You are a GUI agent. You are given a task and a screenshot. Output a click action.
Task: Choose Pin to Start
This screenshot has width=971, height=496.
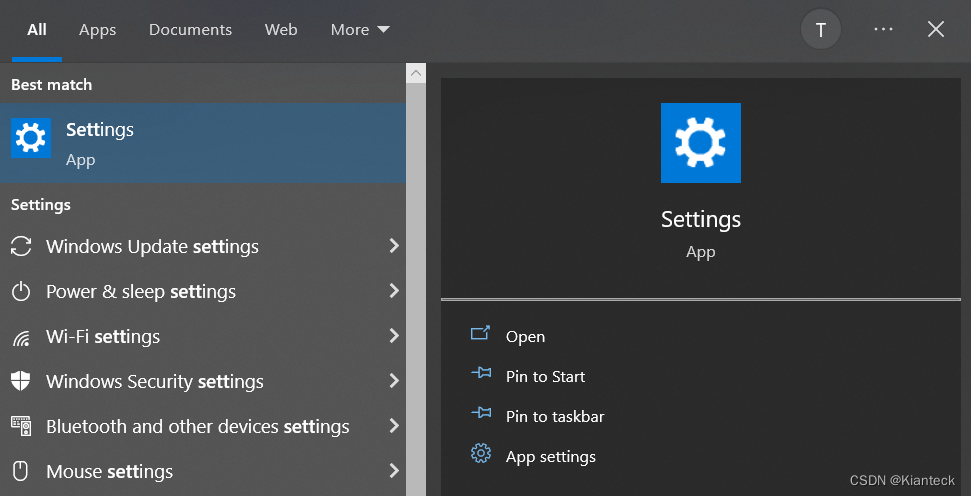click(546, 376)
